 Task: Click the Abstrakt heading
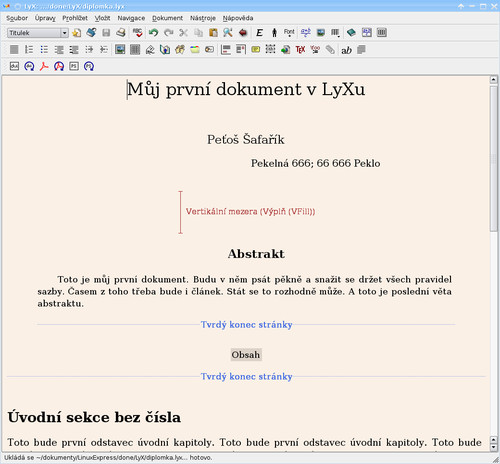point(256,254)
